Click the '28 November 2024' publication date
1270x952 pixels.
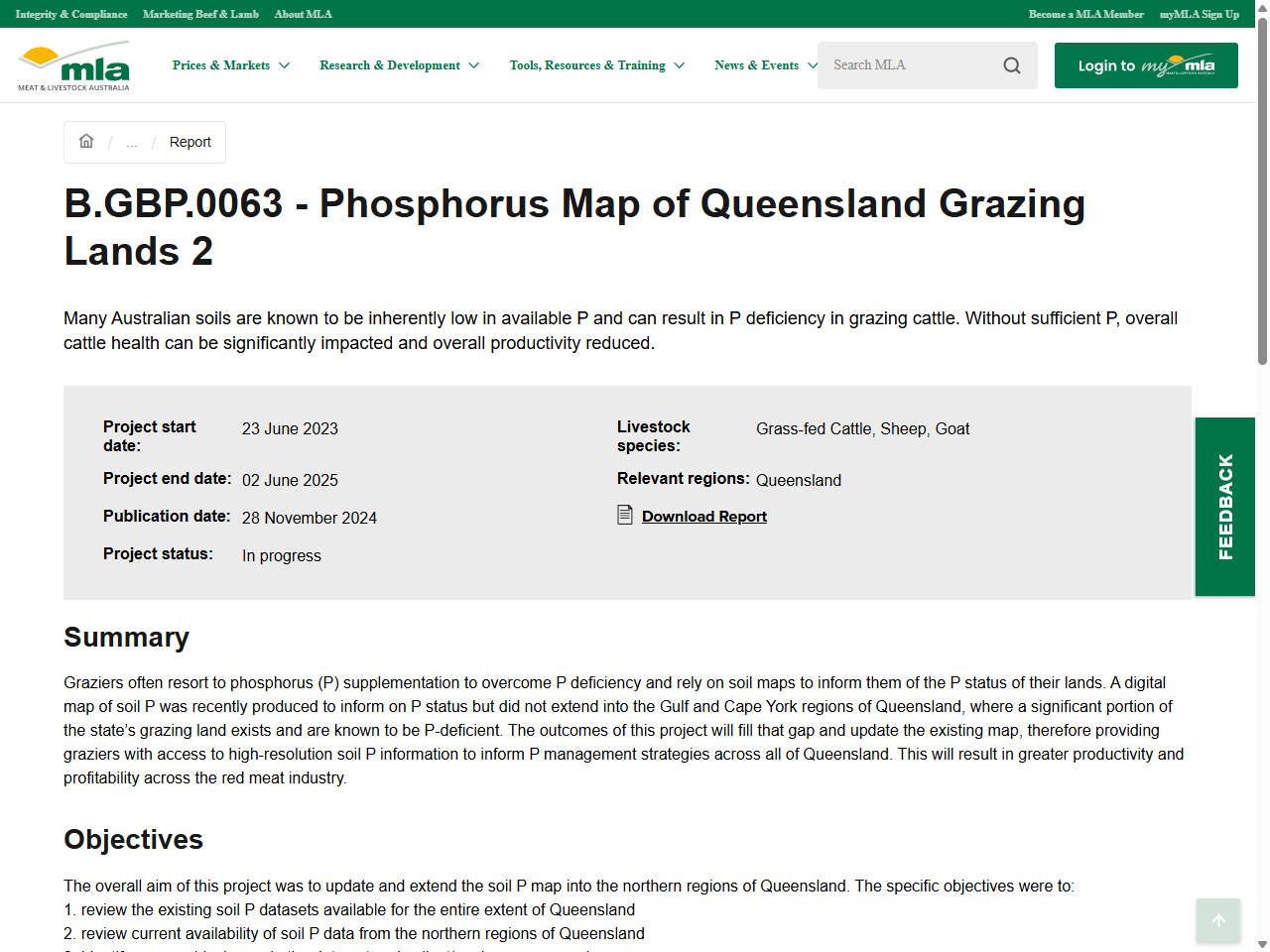(310, 518)
